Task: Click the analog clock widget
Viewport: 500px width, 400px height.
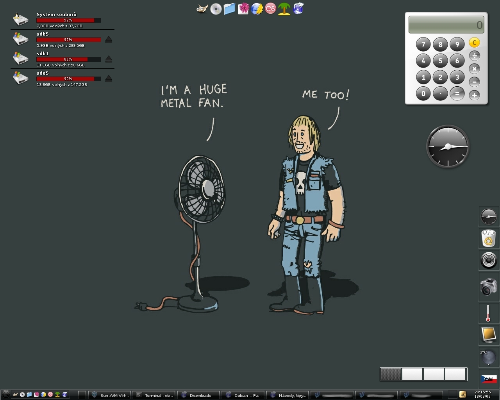Action: (448, 146)
